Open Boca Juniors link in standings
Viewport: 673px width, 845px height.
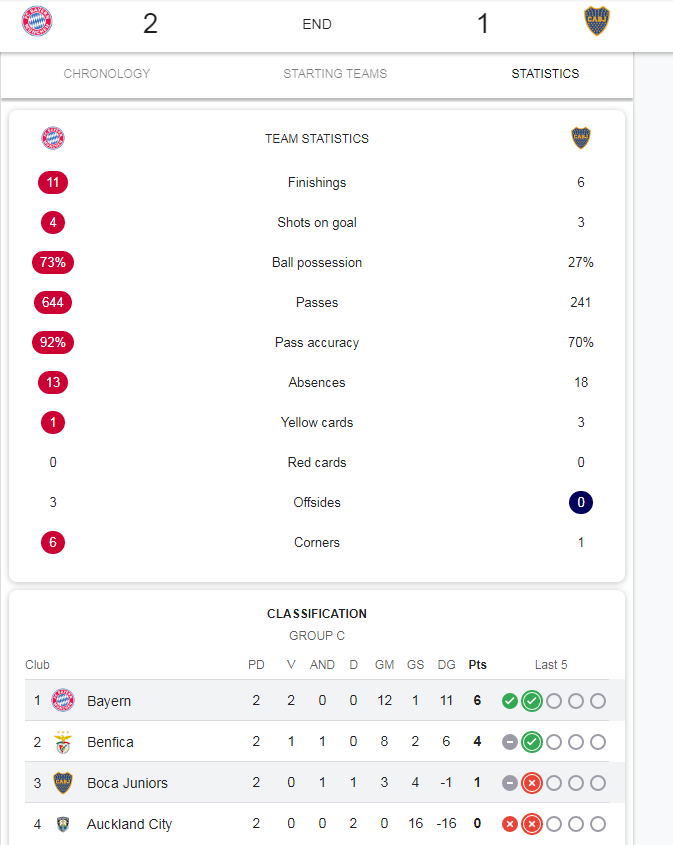click(x=127, y=783)
